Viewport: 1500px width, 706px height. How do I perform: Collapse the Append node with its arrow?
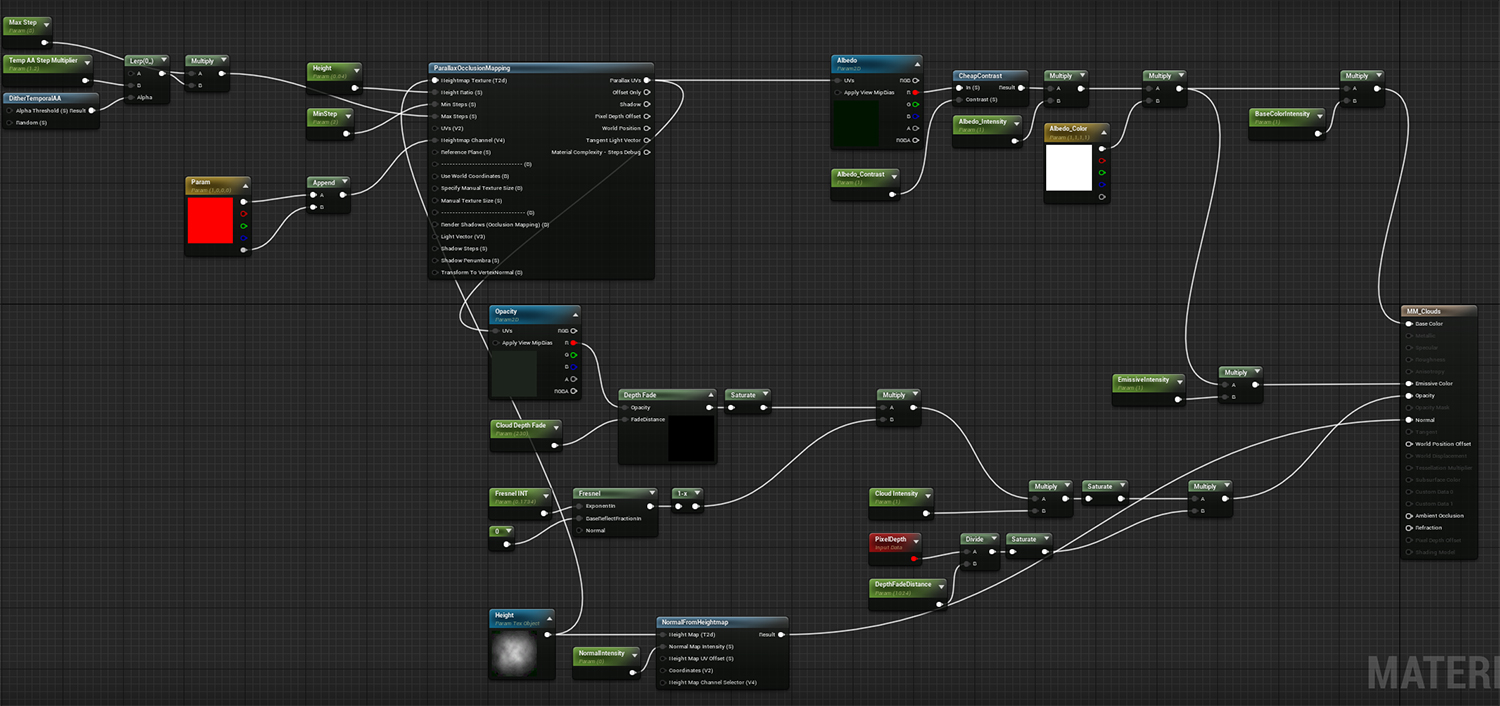[x=344, y=183]
